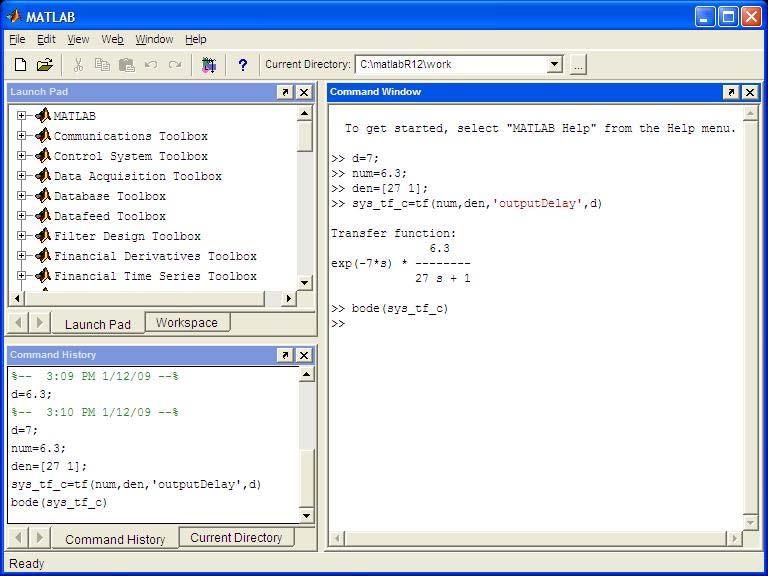The image size is (768, 576).
Task: Close the Command History panel
Action: 304,355
